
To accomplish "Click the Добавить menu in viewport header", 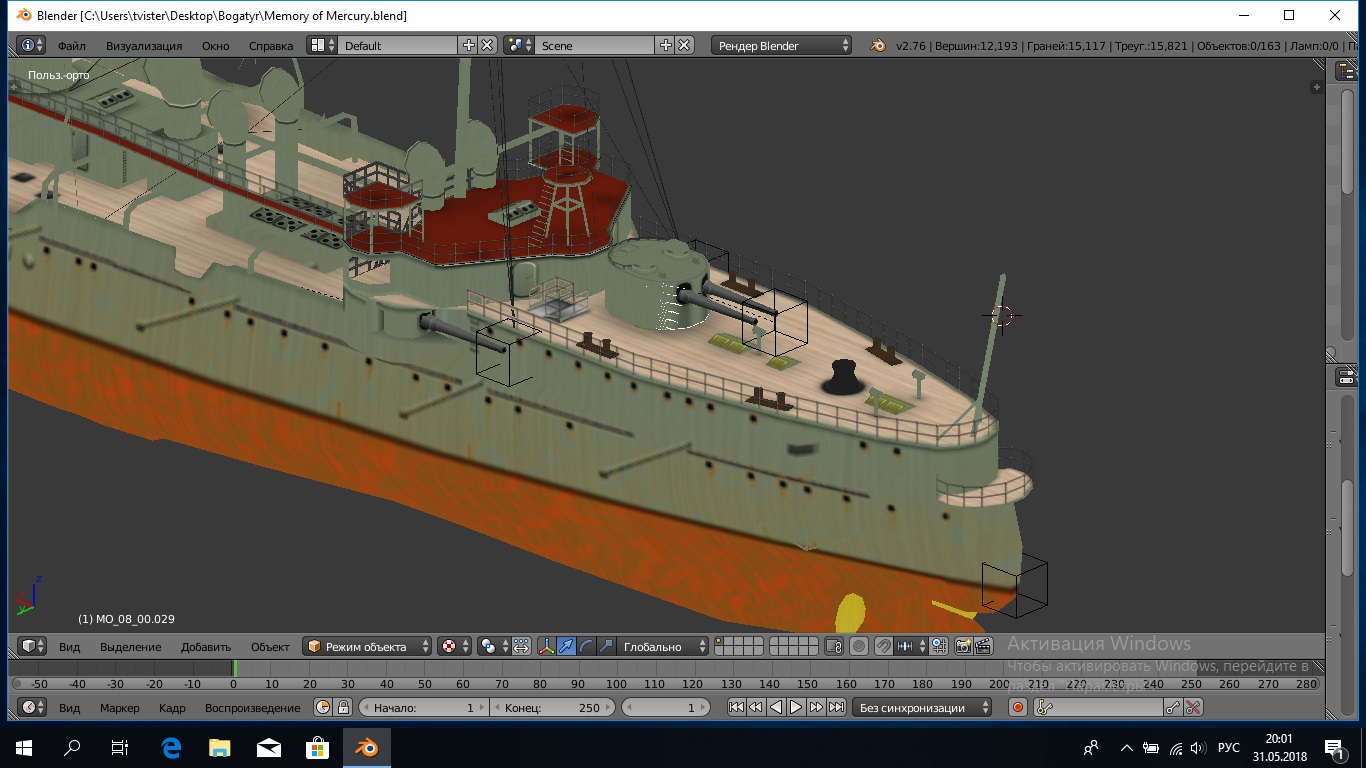I will coord(206,646).
